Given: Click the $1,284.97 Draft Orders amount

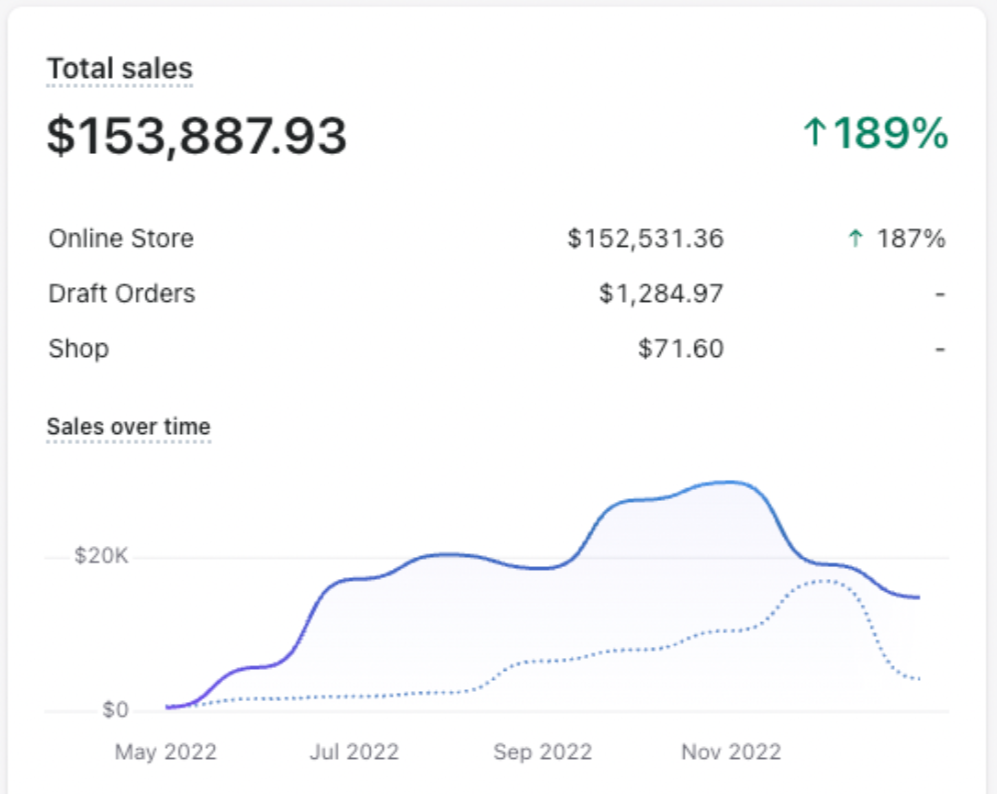Looking at the screenshot, I should pyautogui.click(x=661, y=294).
